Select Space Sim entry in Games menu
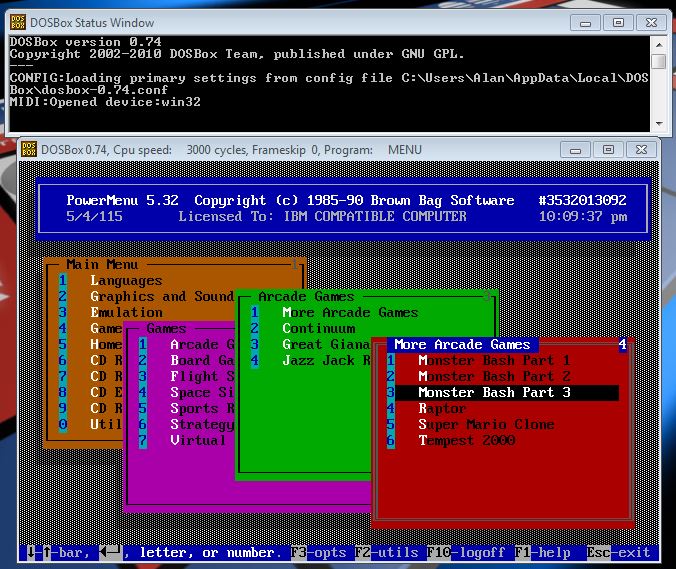Viewport: 676px width, 569px height. click(x=202, y=392)
